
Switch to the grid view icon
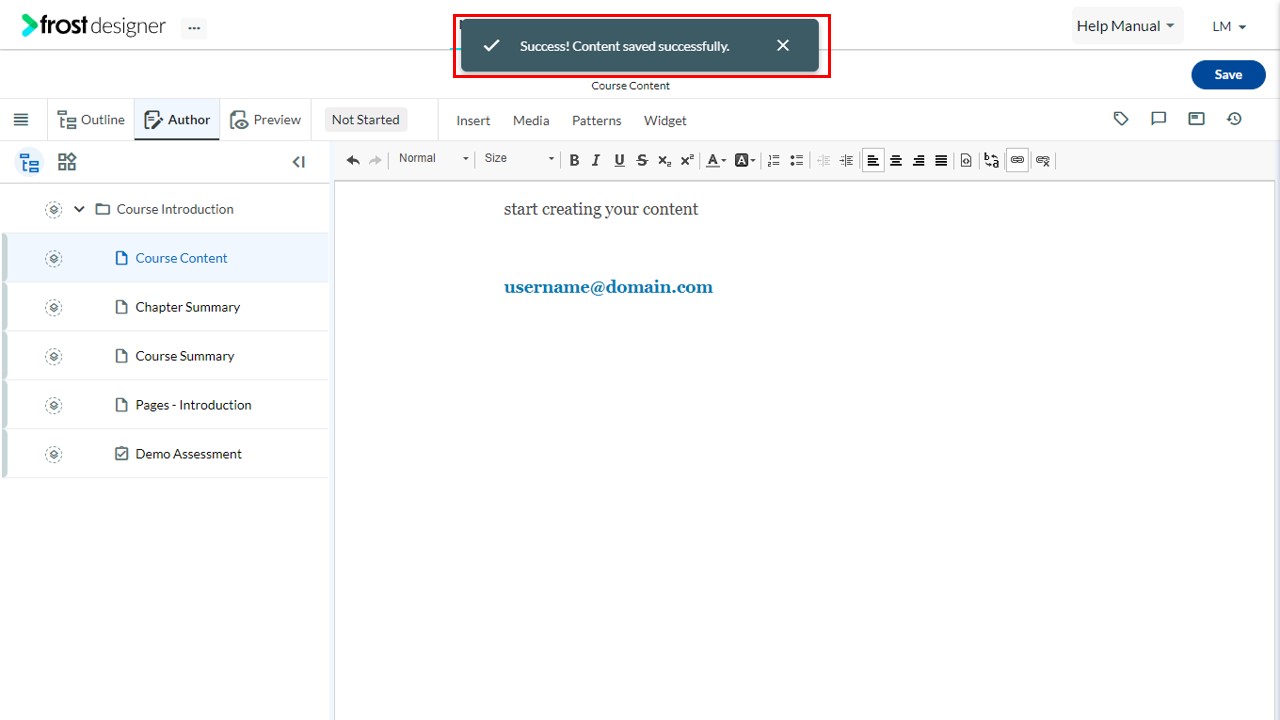coord(67,162)
